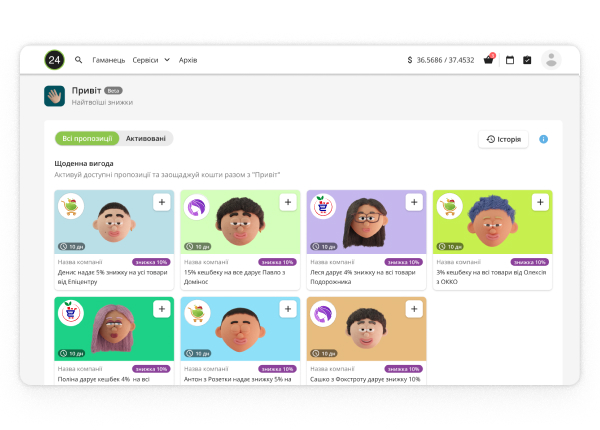Add Денис Епіцентр offer with plus button
Screen dimensions: 600x430
(x=161, y=202)
